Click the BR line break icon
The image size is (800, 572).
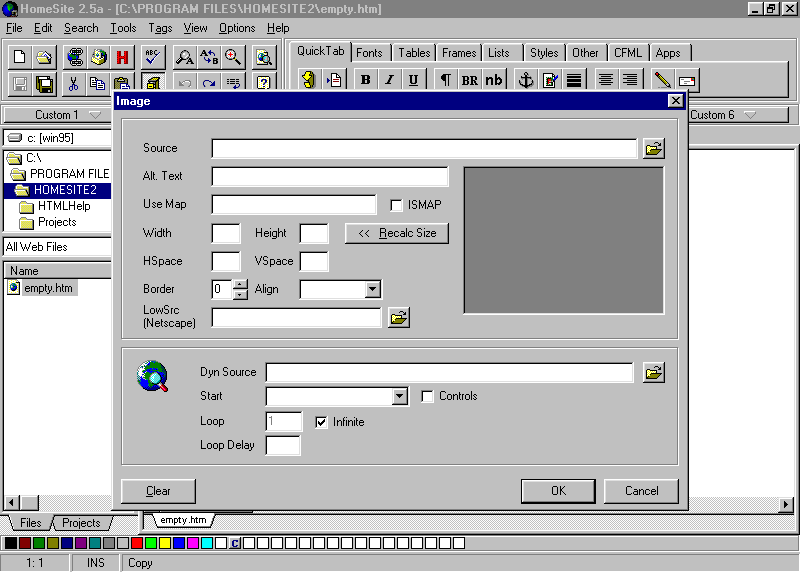[469, 80]
